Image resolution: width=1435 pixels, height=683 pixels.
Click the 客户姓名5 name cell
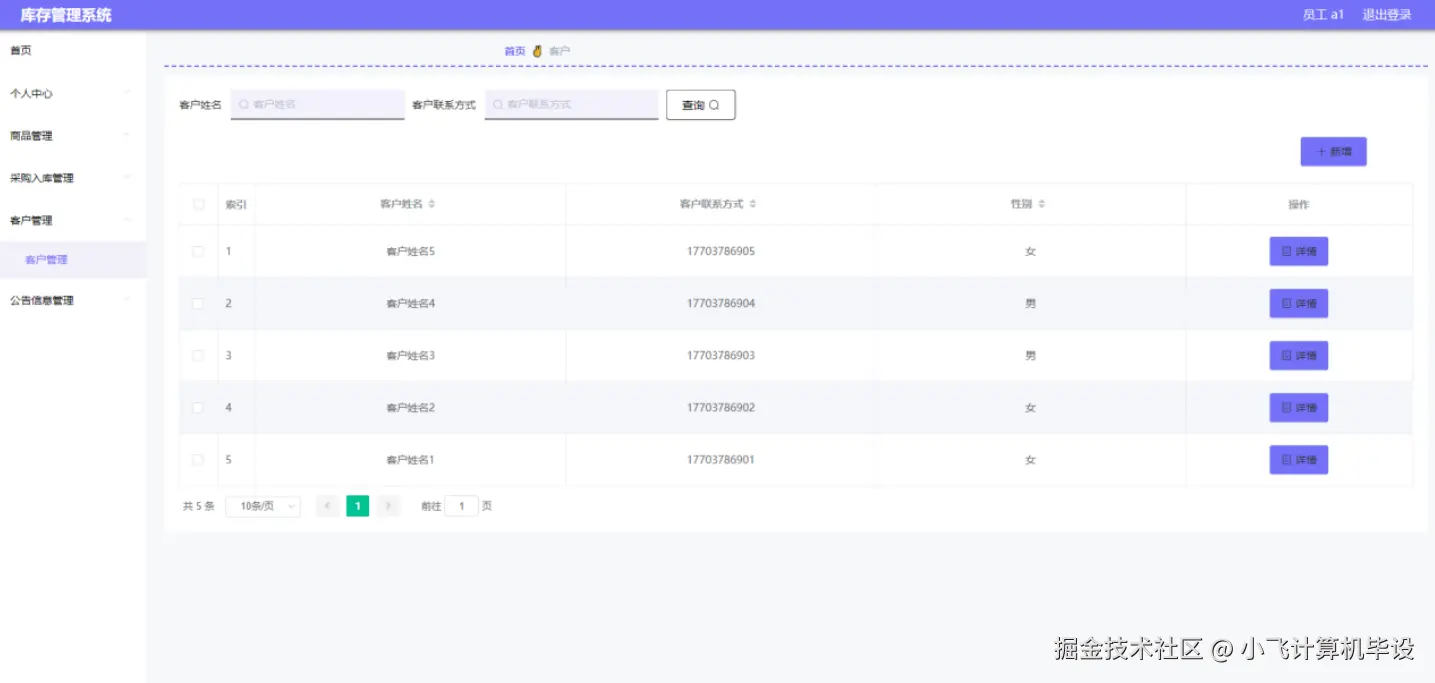410,252
